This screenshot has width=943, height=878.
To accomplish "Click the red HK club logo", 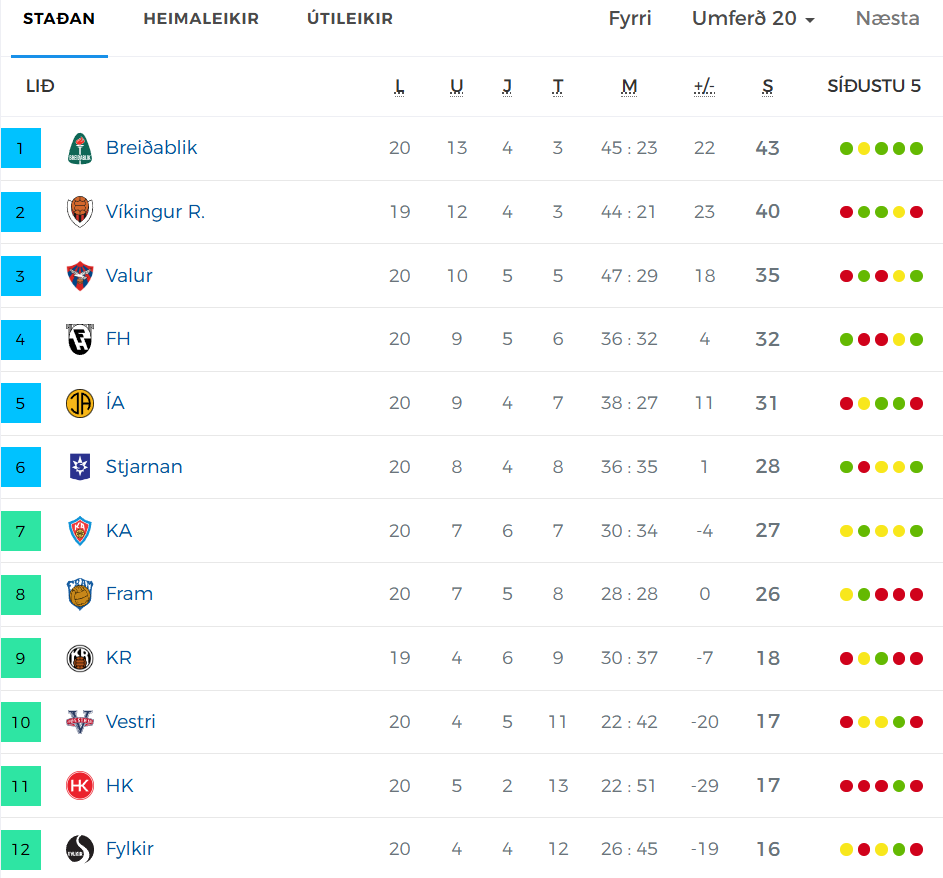I will pyautogui.click(x=80, y=786).
